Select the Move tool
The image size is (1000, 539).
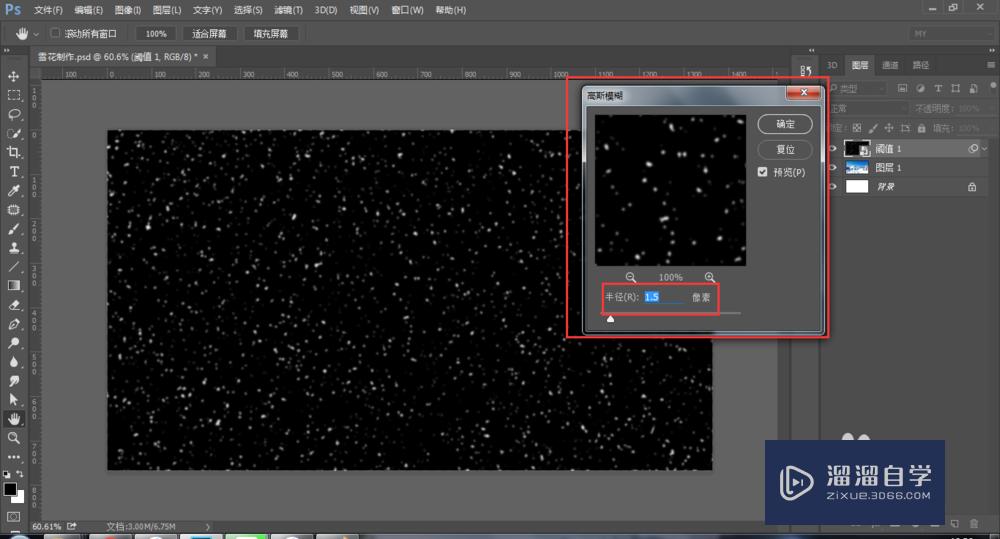[13, 77]
